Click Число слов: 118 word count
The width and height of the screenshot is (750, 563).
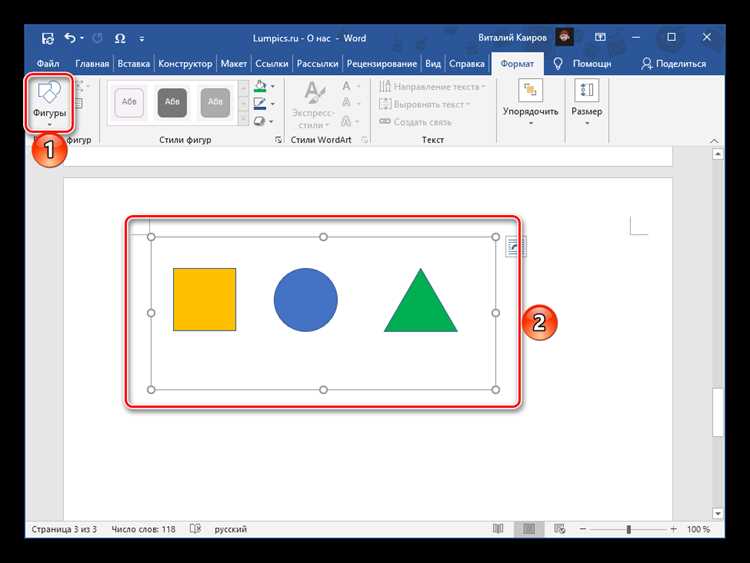(x=143, y=529)
